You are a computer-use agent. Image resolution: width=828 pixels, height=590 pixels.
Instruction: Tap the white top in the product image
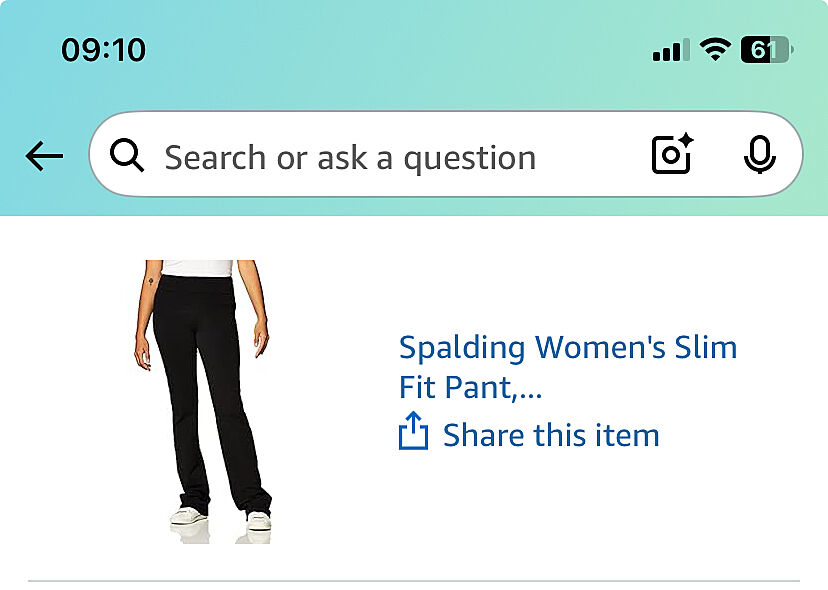click(x=197, y=267)
